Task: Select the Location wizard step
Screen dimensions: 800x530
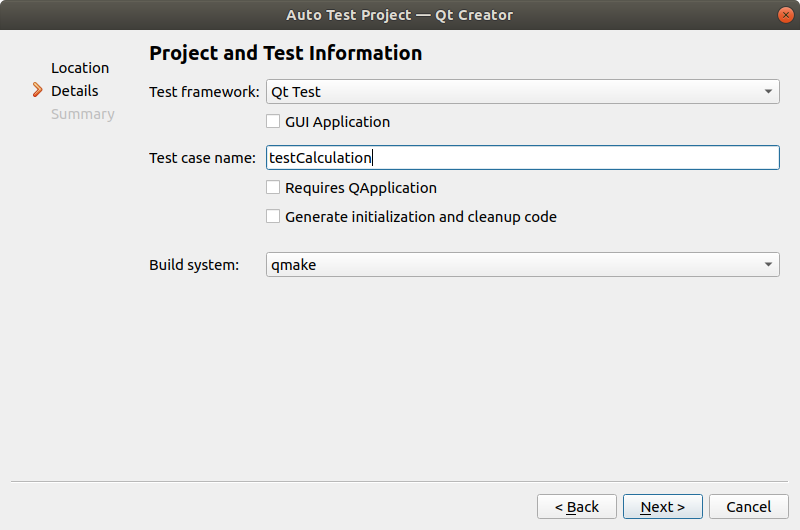Action: [80, 68]
